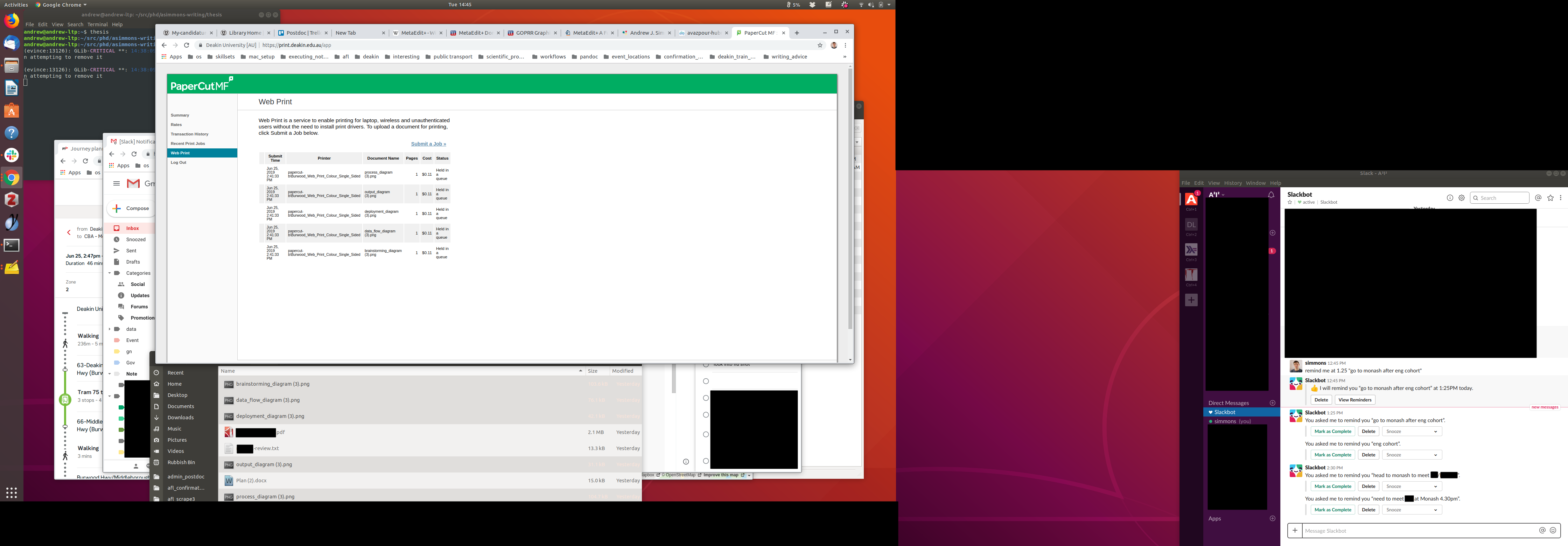Click plus attachment button beside message field

[x=1295, y=530]
